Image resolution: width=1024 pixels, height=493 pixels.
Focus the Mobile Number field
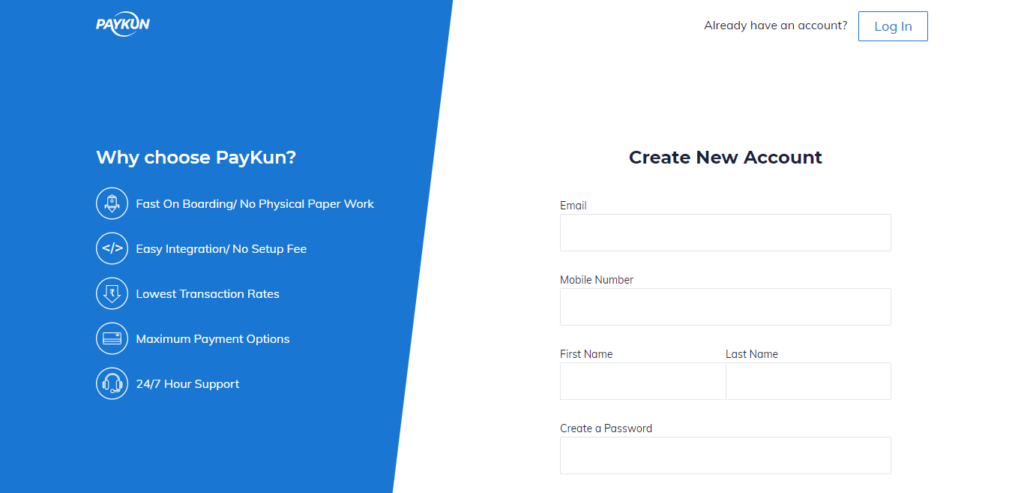tap(725, 307)
